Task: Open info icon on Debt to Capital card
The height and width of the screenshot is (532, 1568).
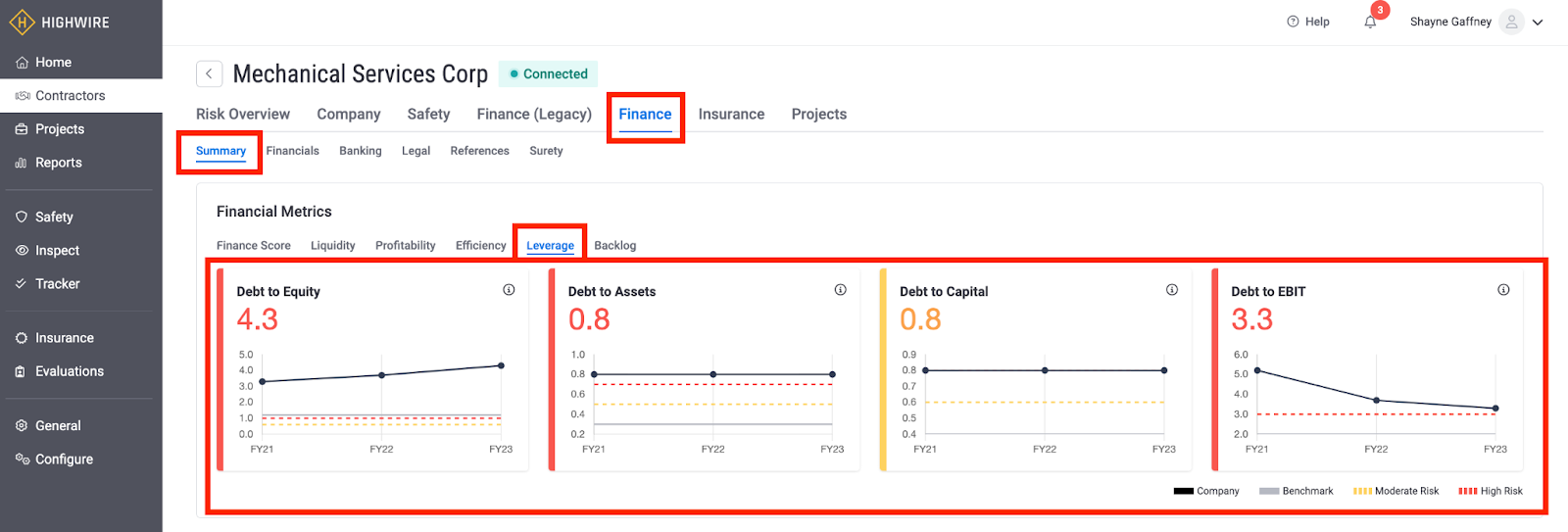Action: coord(1171,290)
